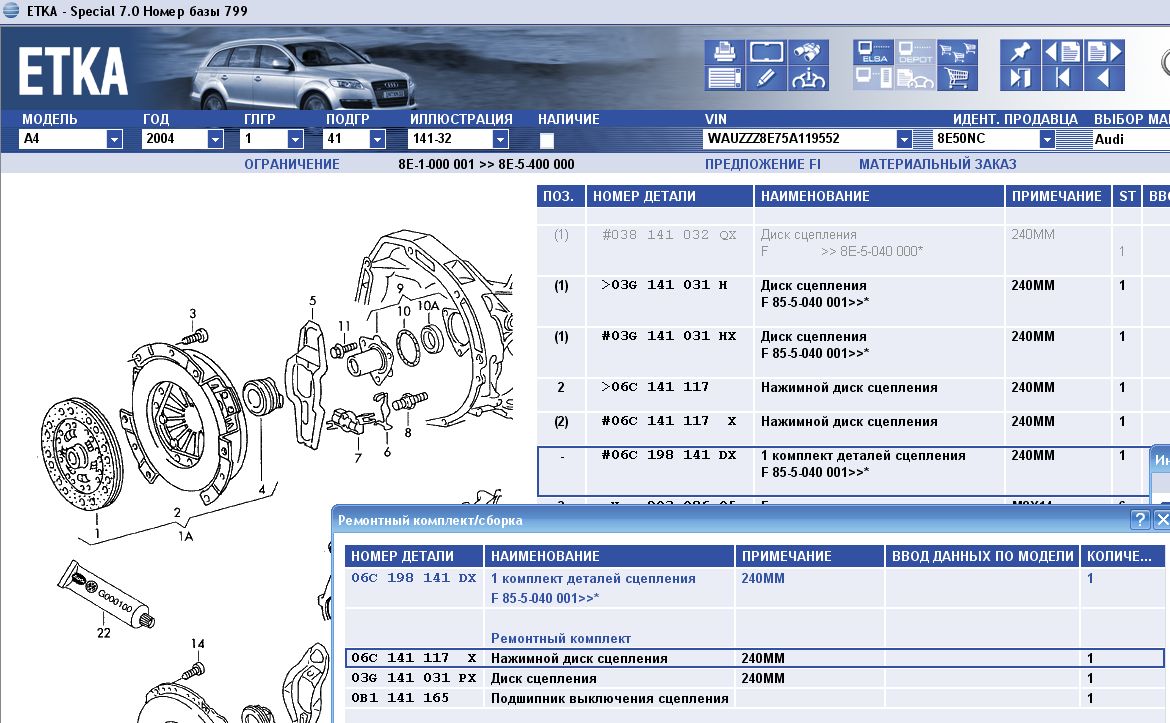Click 06C 198 141 DX in dialog header row

pyautogui.click(x=413, y=578)
